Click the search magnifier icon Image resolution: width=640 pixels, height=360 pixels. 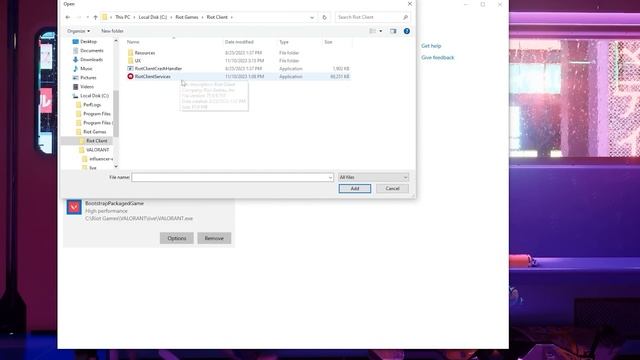pos(405,17)
